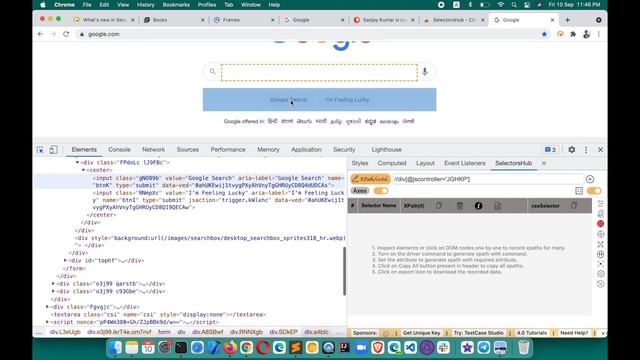
Task: Click the Elements panel vertical scrollbar
Action: click(344, 271)
